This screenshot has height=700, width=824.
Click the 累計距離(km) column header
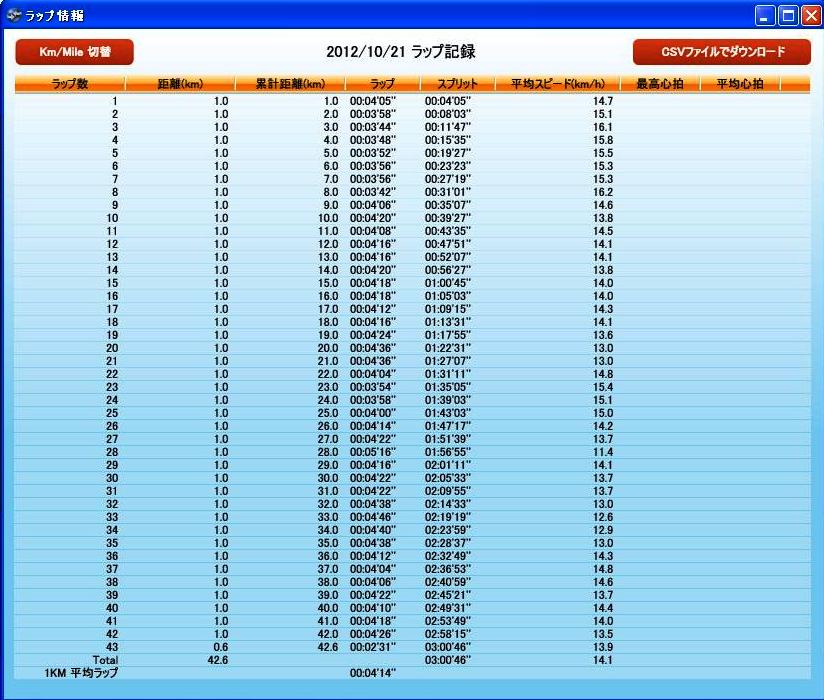coord(290,84)
